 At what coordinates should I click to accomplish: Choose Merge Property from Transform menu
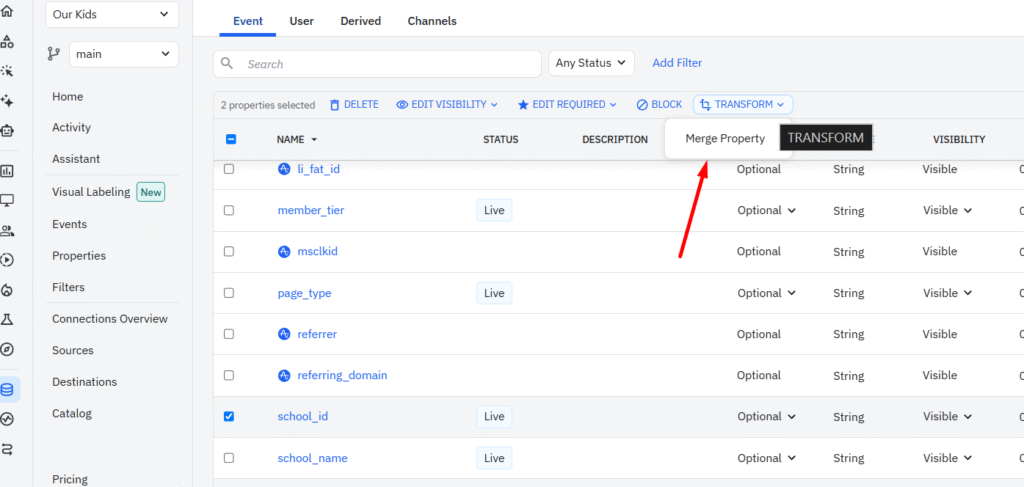(x=725, y=139)
